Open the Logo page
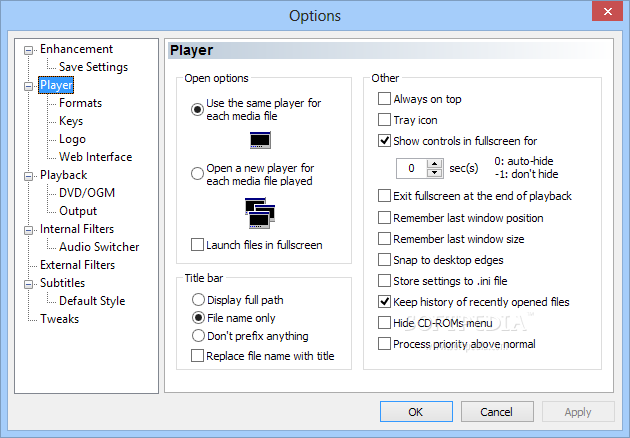Screen dimensions: 630x438 click(72, 139)
